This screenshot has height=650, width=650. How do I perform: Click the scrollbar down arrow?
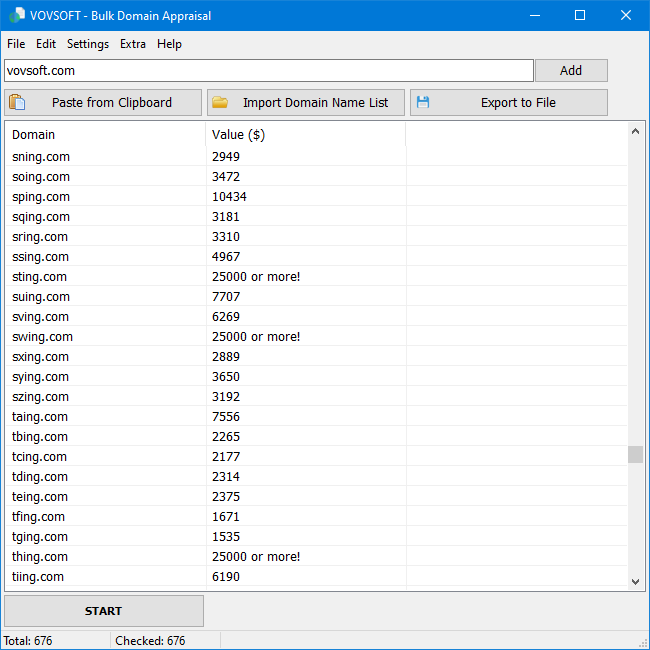(635, 582)
